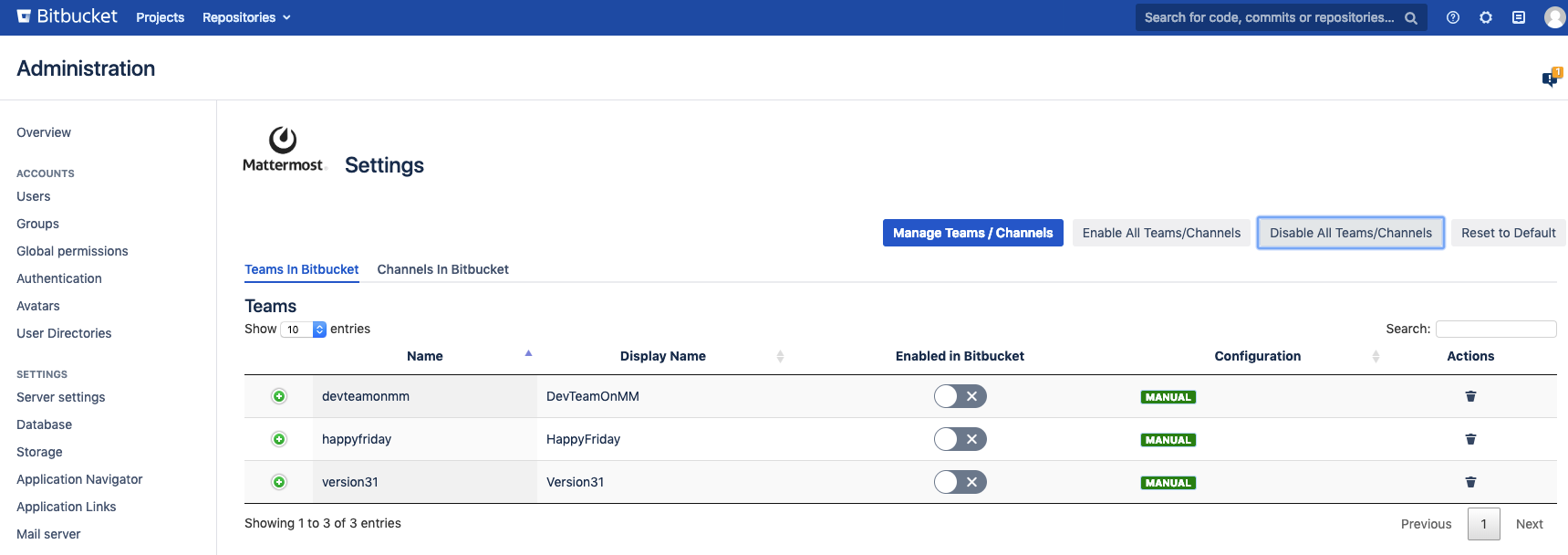Click the help question mark icon
Viewport: 1568px width, 555px height.
click(x=1453, y=17)
